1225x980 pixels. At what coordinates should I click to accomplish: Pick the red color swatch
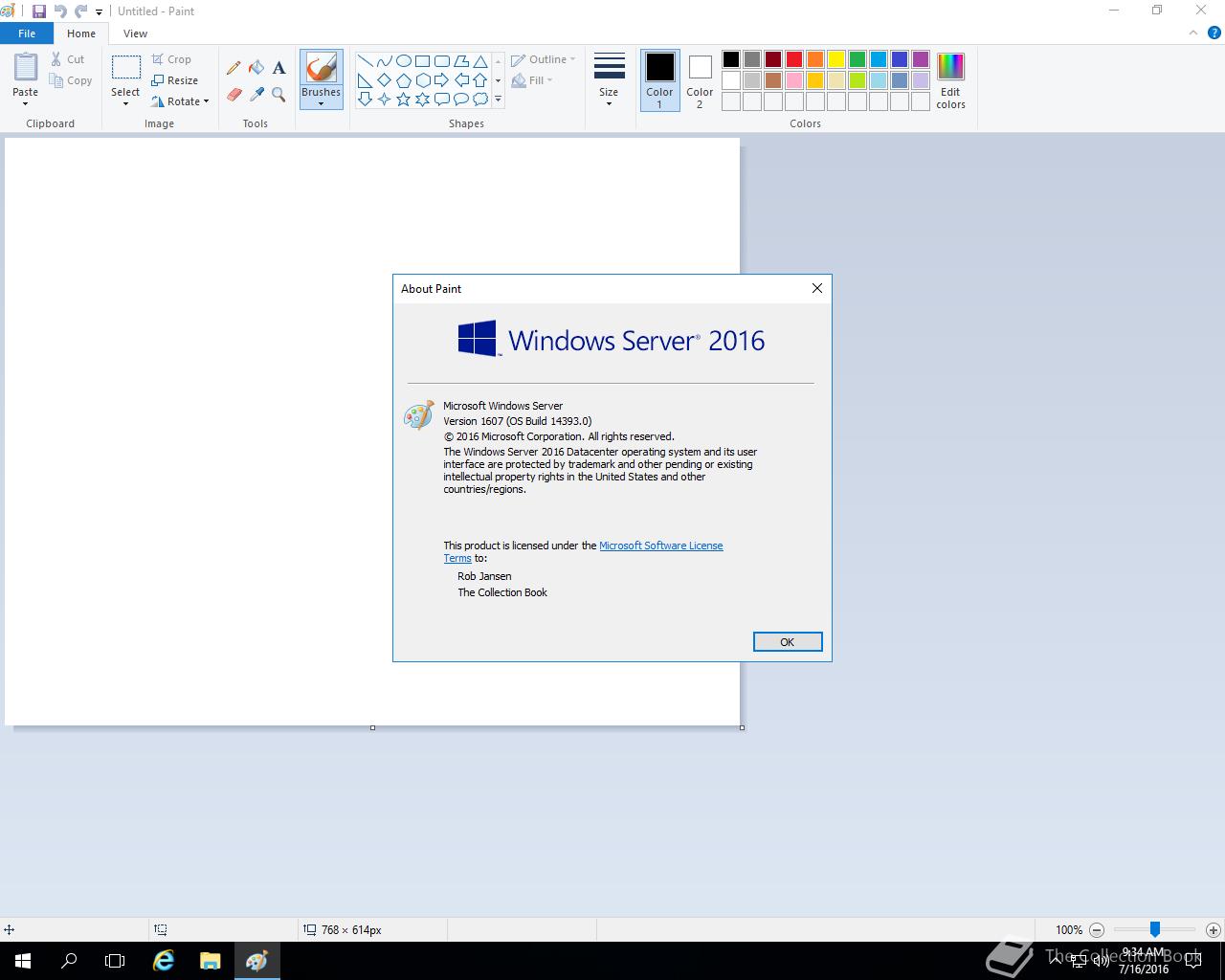794,59
